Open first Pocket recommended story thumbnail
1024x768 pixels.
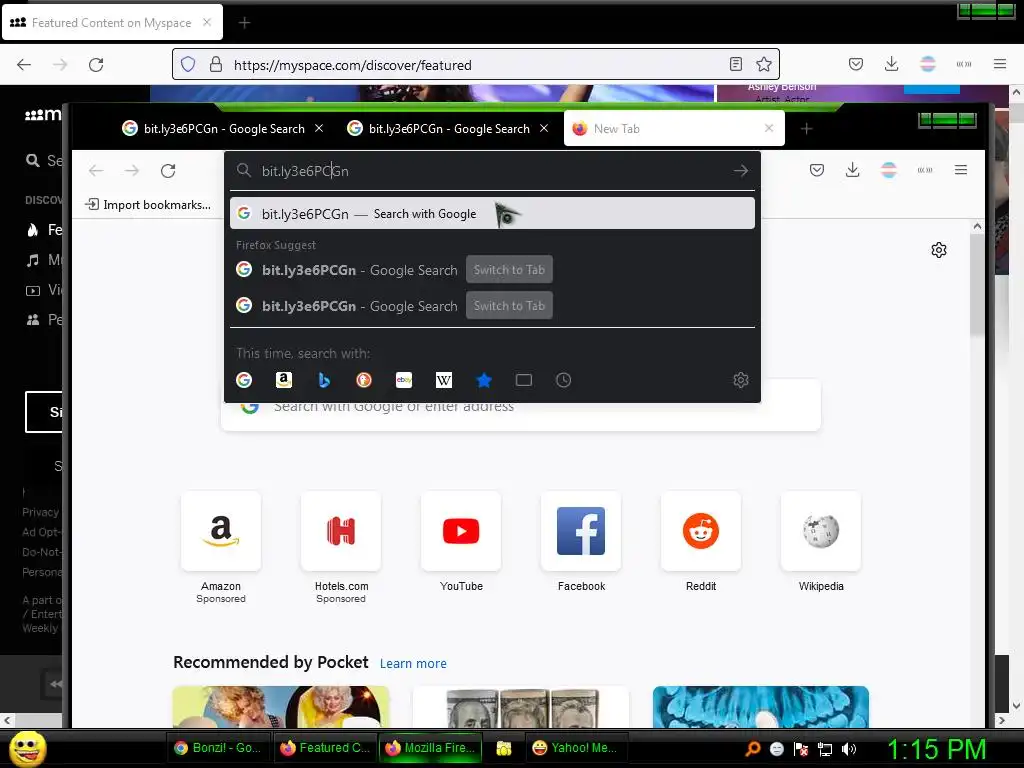point(281,707)
